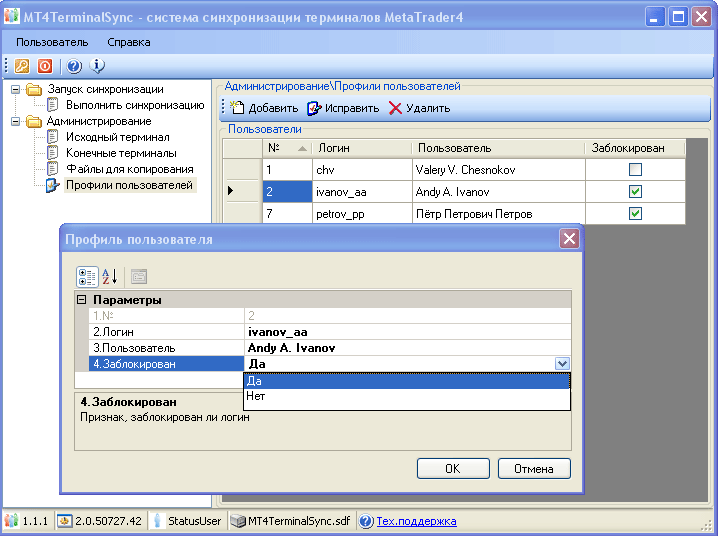This screenshot has height=536, width=718.
Task: Toggle Заблокирован checkbox for ivanov_aa
Action: pos(635,191)
